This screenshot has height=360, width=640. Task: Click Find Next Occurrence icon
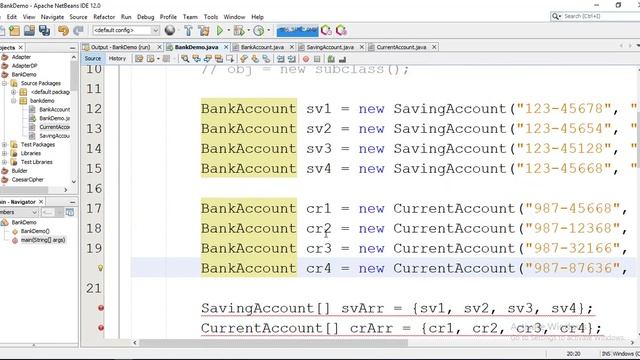(208, 59)
